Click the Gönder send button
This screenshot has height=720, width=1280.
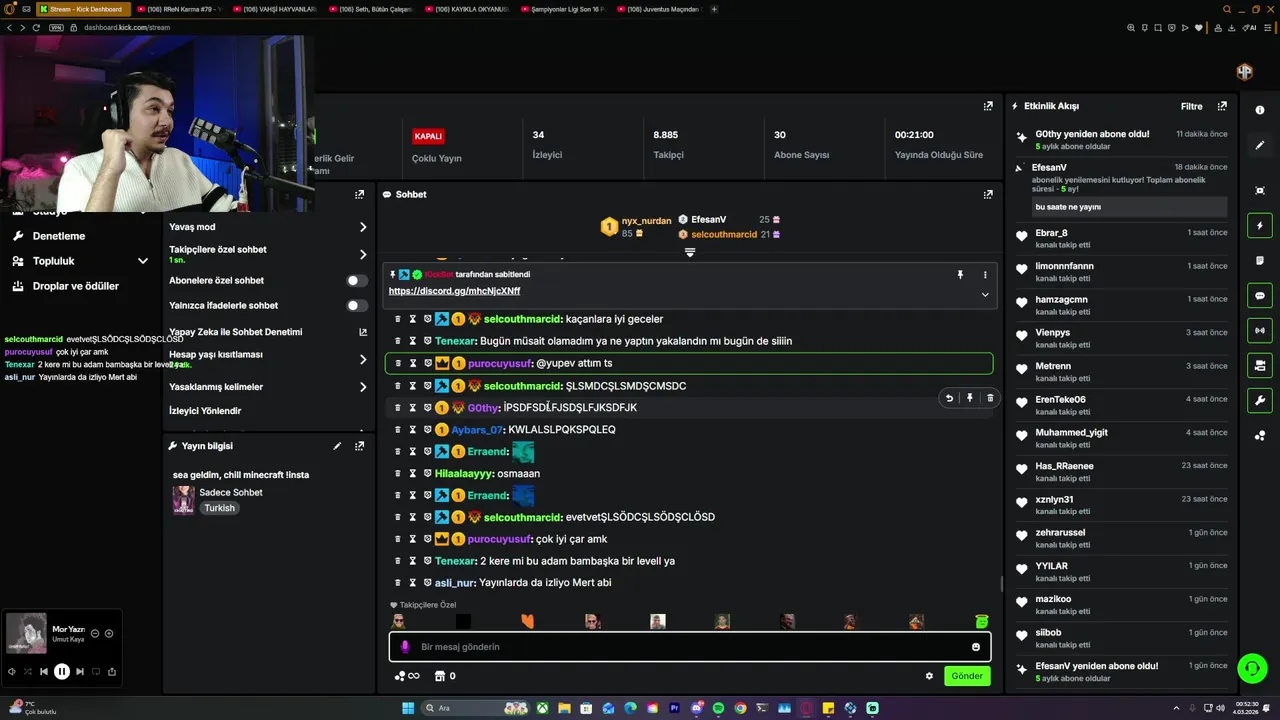point(967,676)
